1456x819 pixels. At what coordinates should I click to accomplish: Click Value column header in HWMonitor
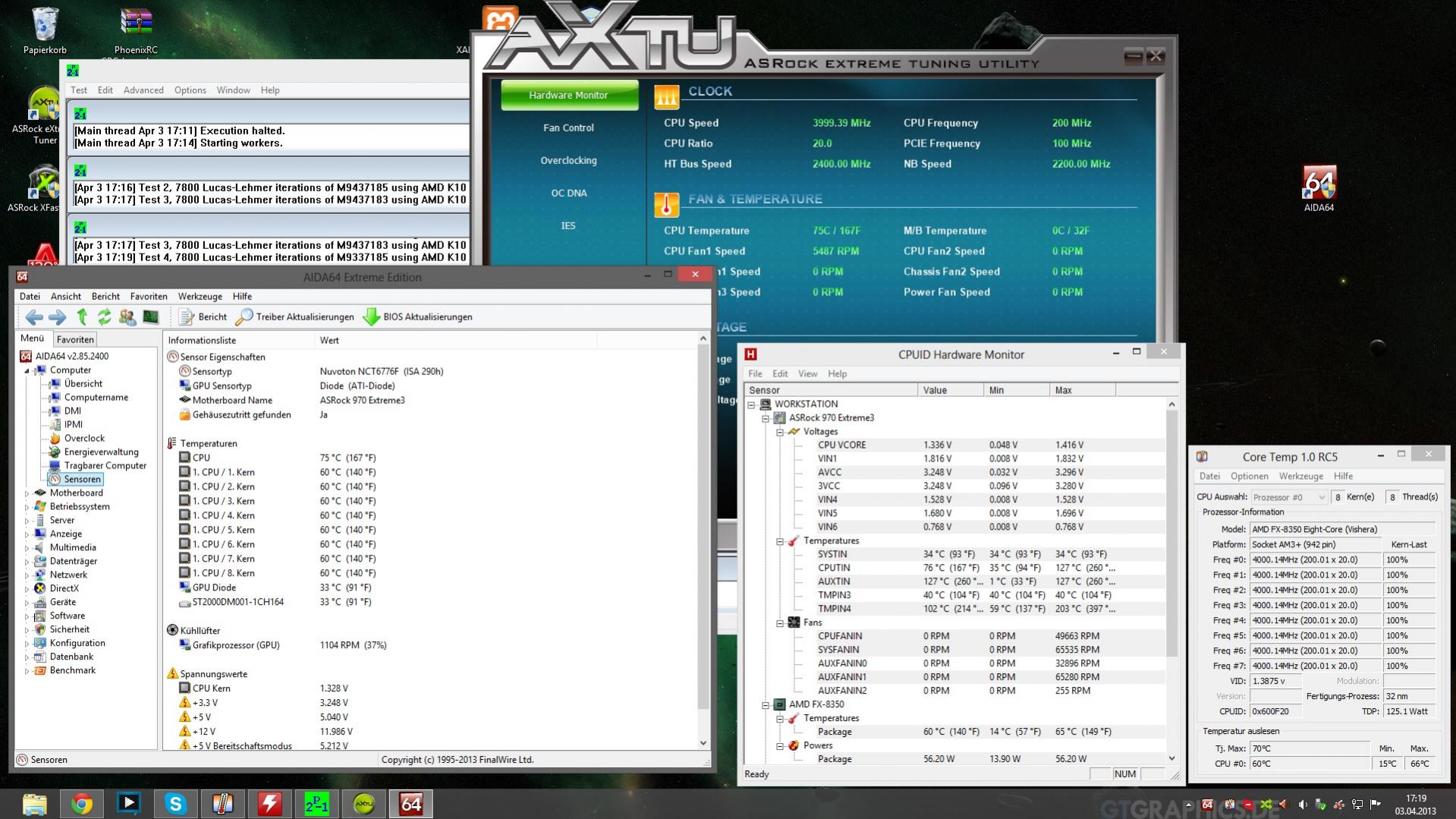[x=951, y=390]
